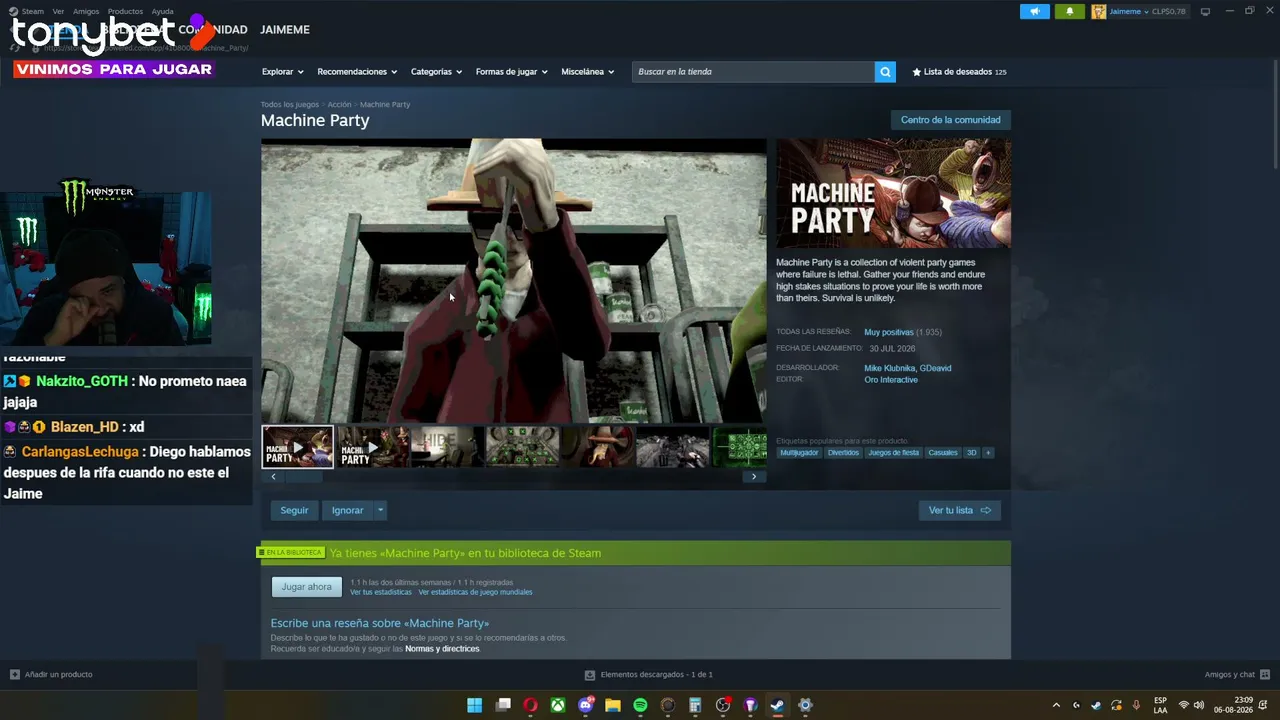Click the Acción breadcrumb link

point(339,105)
